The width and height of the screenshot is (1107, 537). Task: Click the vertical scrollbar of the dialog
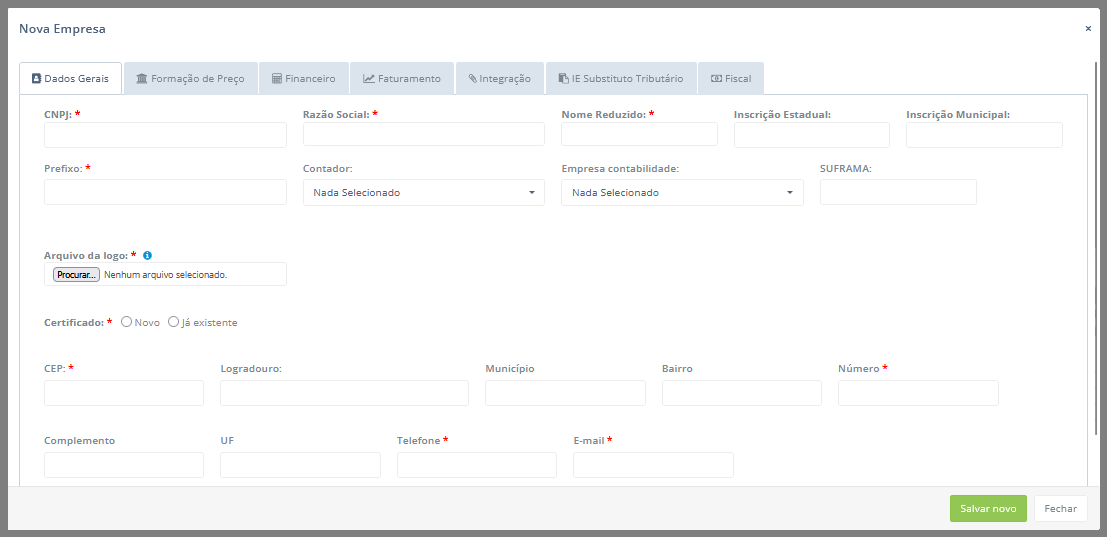pos(1095,250)
